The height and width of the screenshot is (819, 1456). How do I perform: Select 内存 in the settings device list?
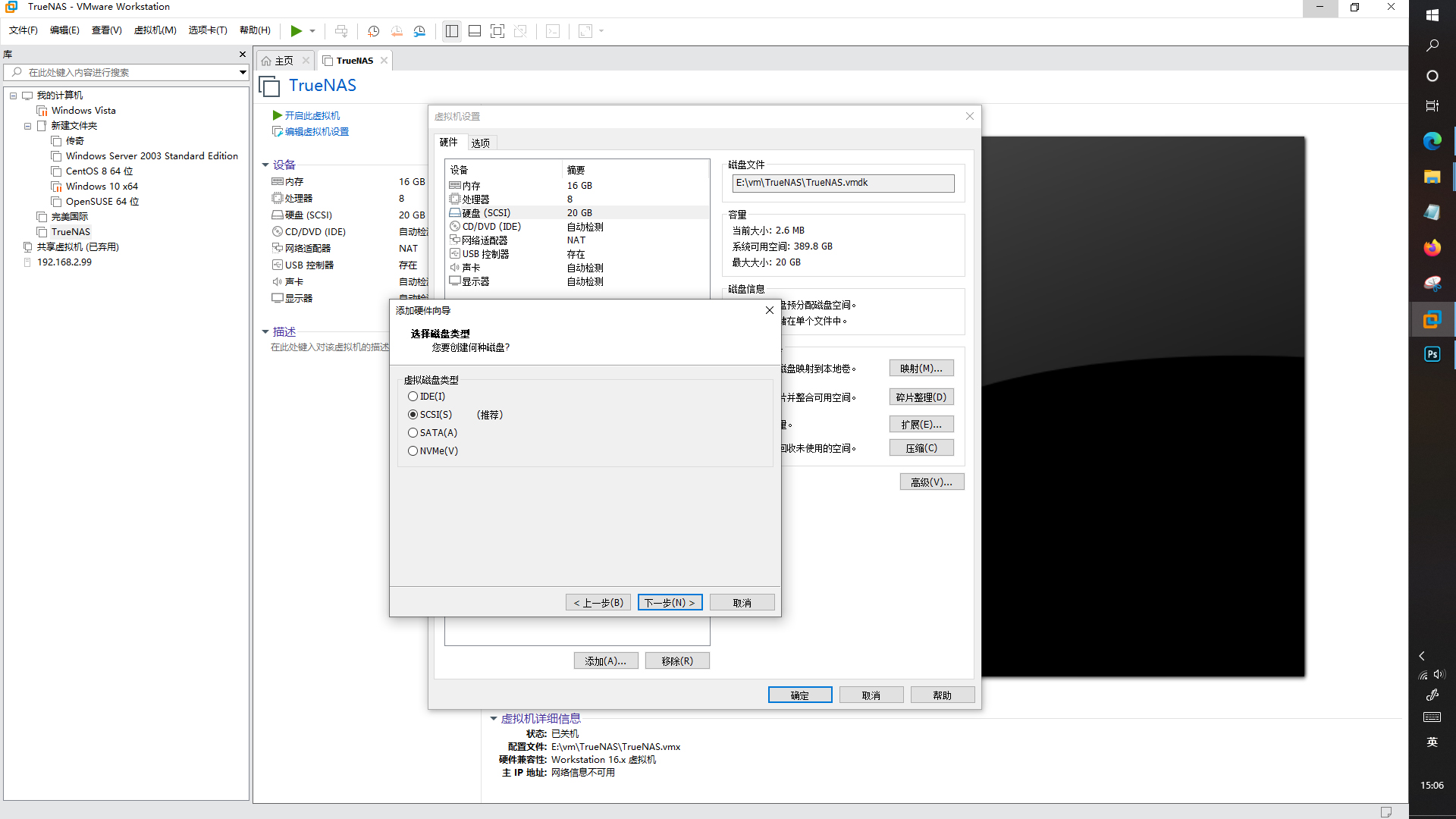pos(578,186)
